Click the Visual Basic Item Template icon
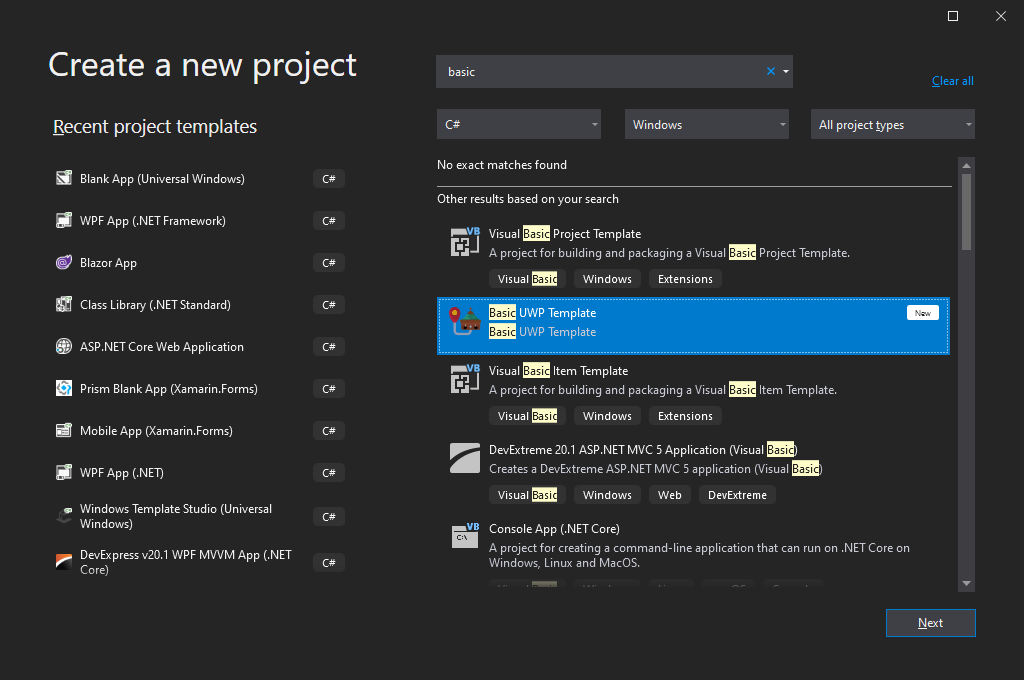Viewport: 1024px width, 680px height. pyautogui.click(x=465, y=378)
